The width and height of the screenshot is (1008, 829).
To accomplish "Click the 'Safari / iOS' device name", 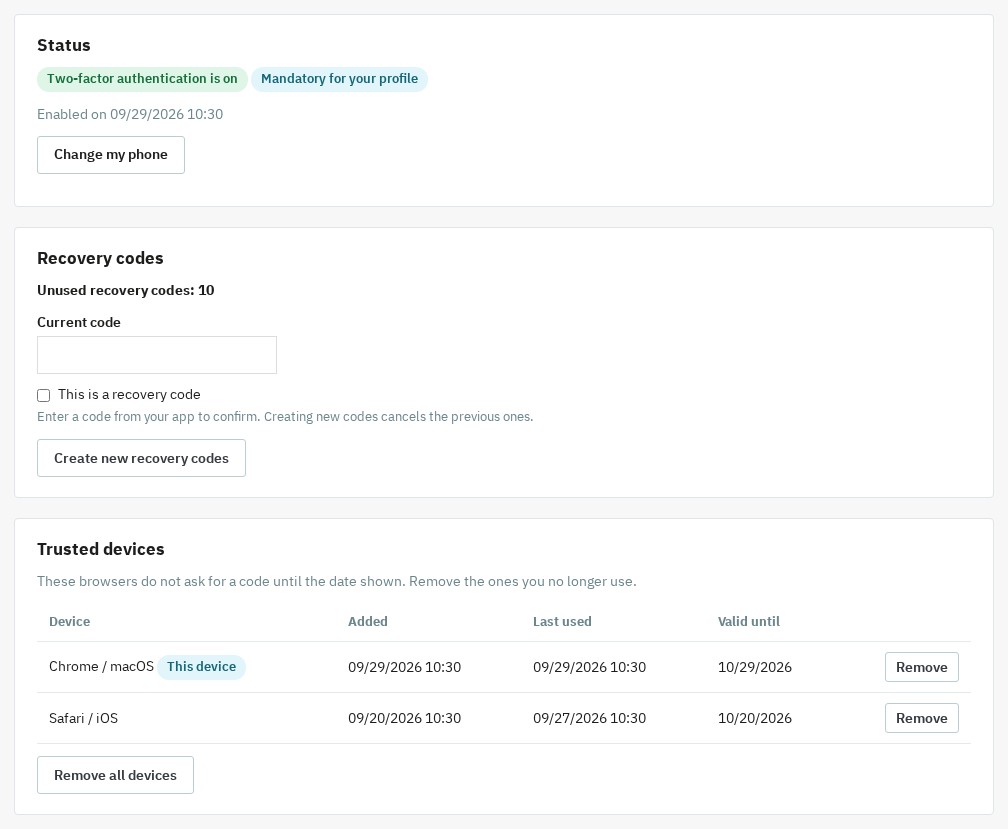I will click(84, 718).
